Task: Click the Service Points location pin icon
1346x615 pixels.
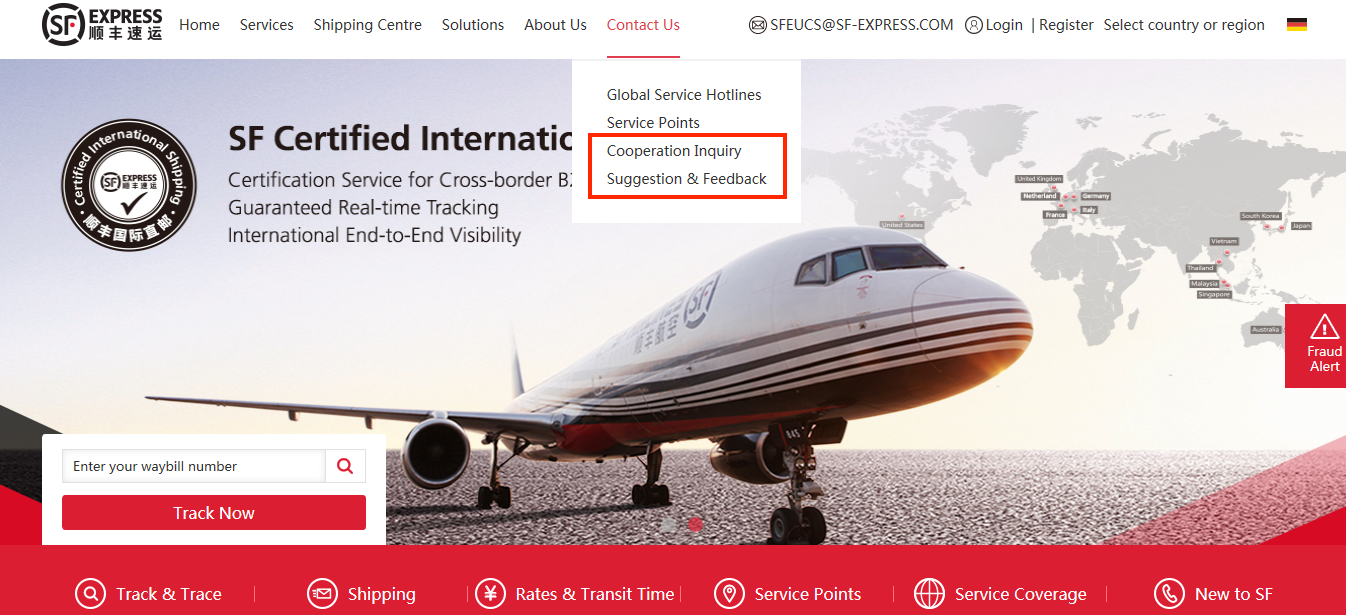Action: pos(729,594)
